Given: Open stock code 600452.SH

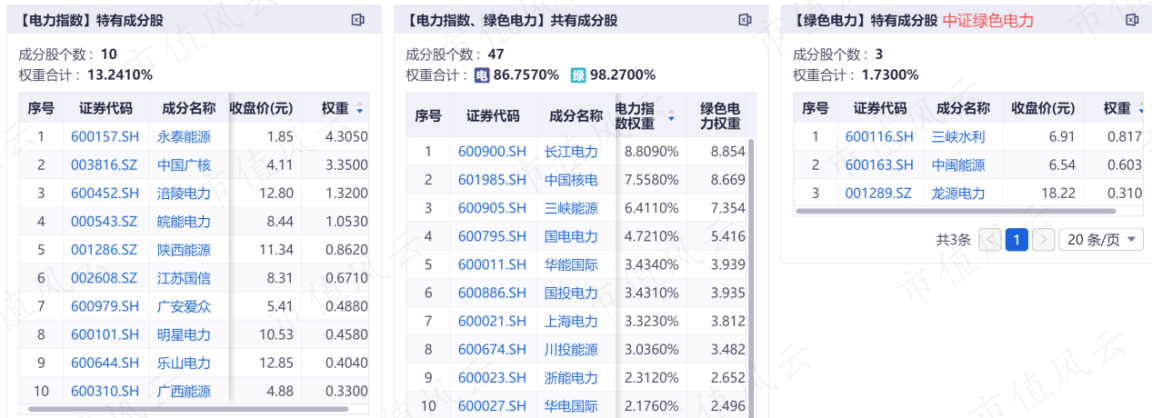Looking at the screenshot, I should click(105, 193).
